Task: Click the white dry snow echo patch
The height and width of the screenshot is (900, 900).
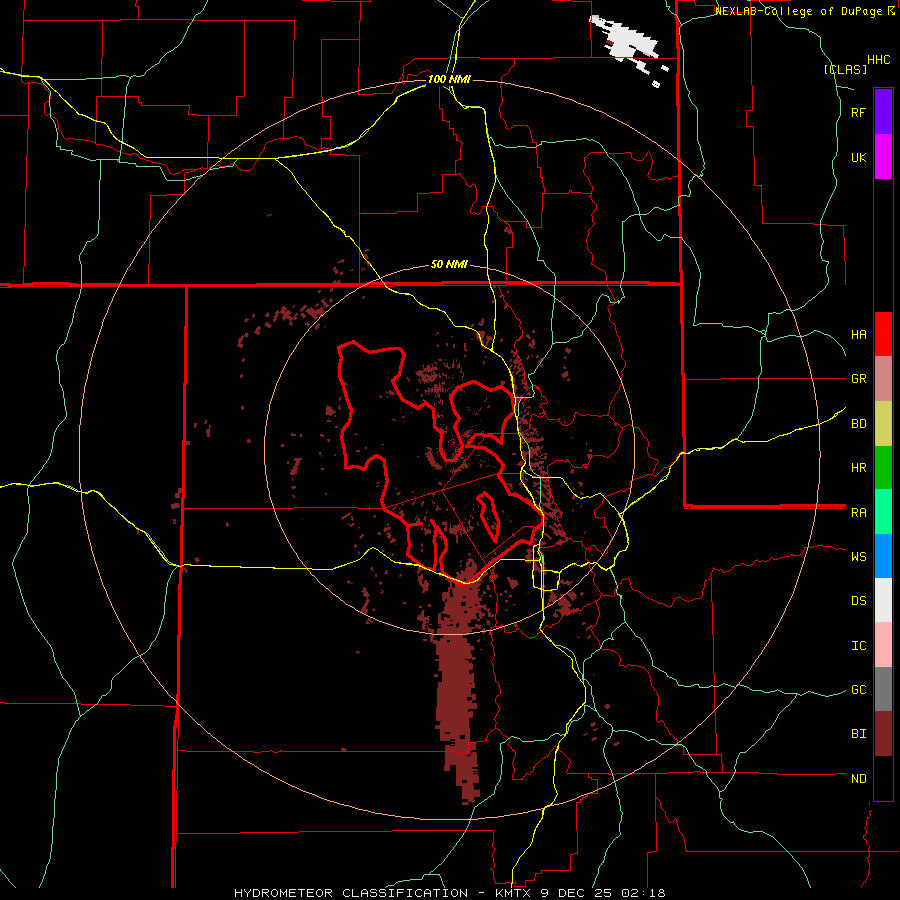Action: (x=624, y=40)
